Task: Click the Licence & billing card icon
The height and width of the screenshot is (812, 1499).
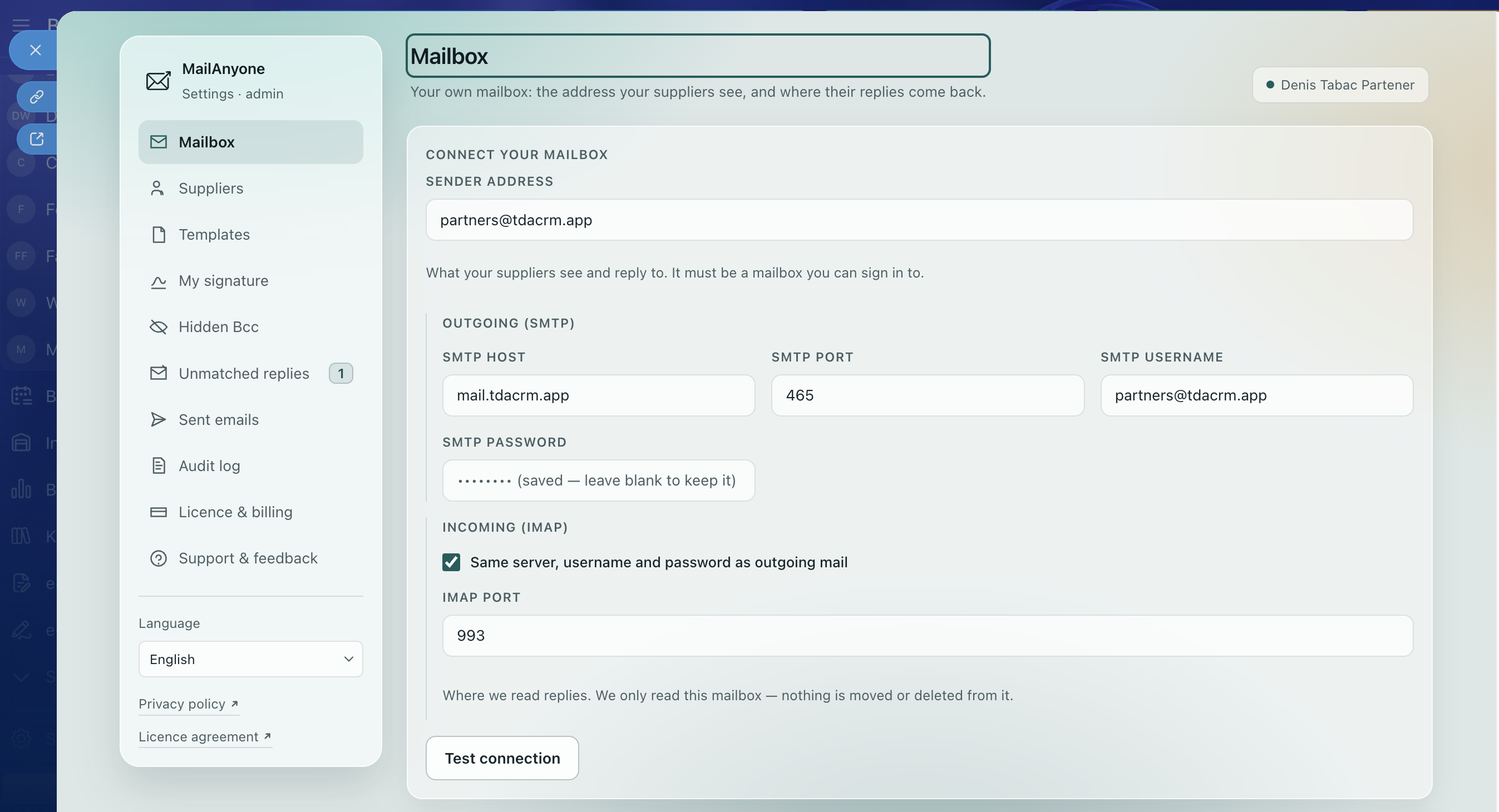Action: click(x=158, y=512)
